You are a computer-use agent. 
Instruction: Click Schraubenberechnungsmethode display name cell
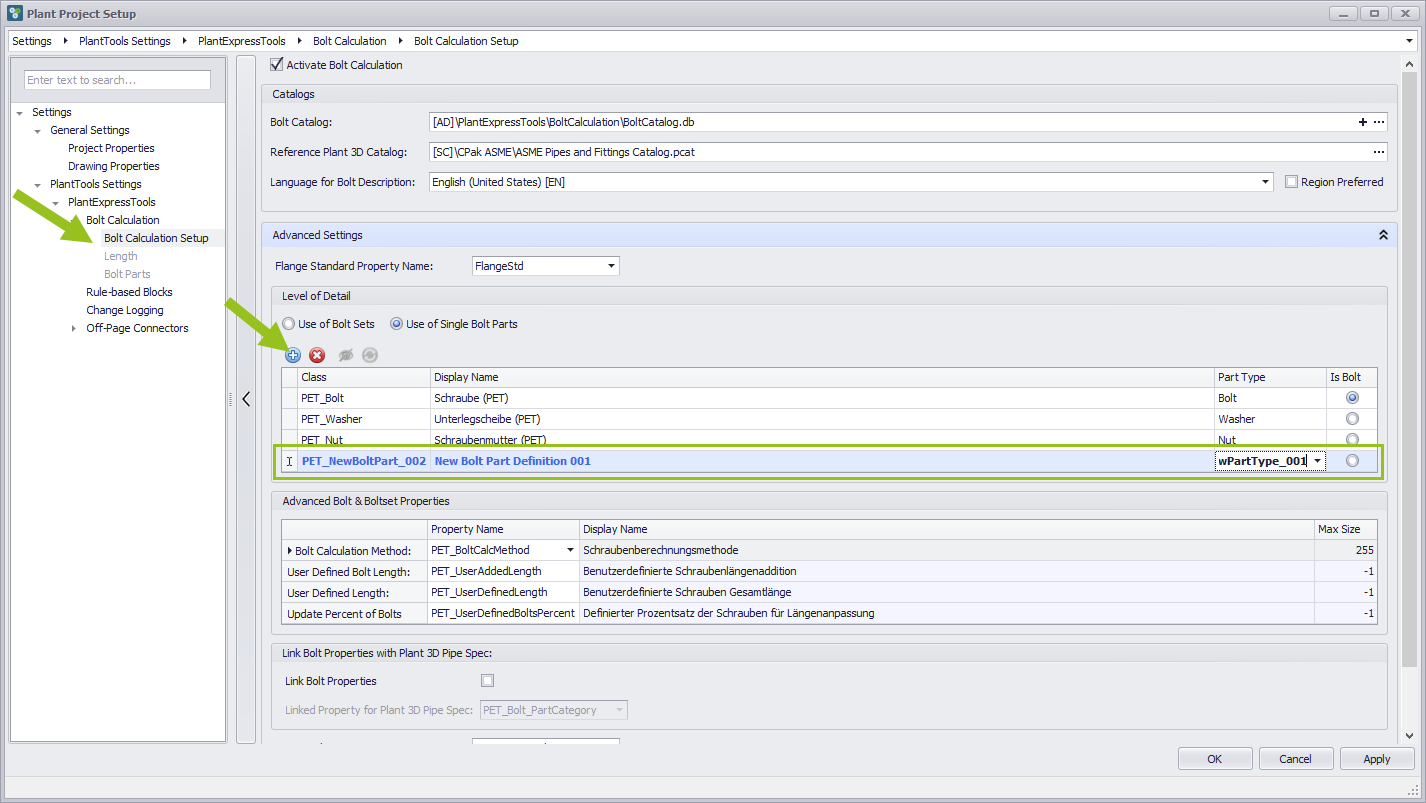pos(947,550)
